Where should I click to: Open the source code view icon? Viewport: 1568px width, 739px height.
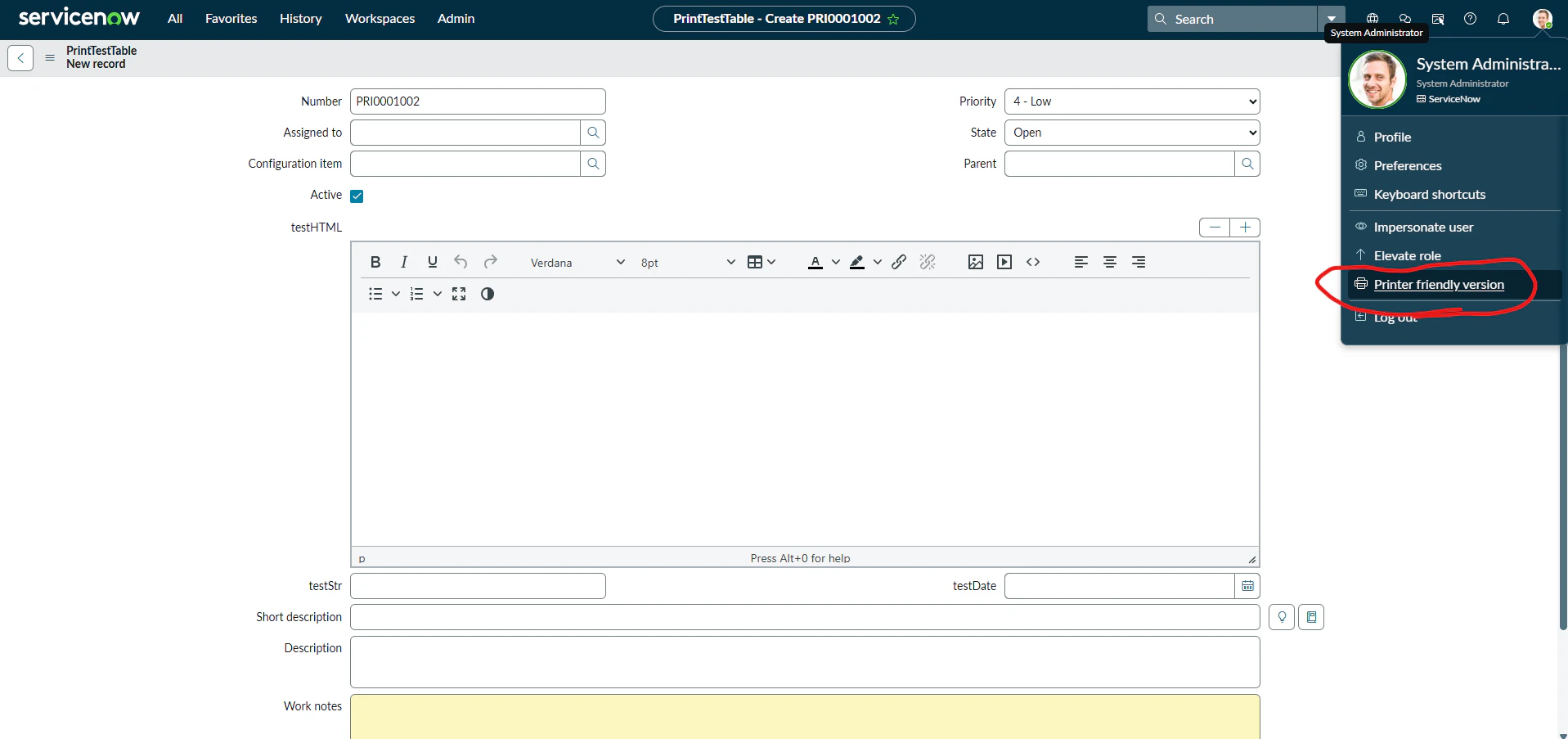[x=1033, y=262]
